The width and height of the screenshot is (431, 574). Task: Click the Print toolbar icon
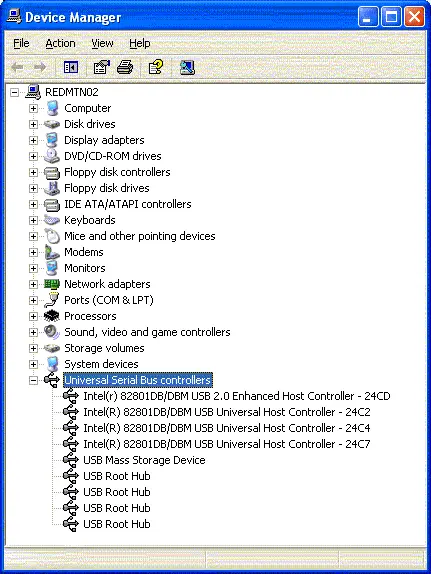(125, 67)
